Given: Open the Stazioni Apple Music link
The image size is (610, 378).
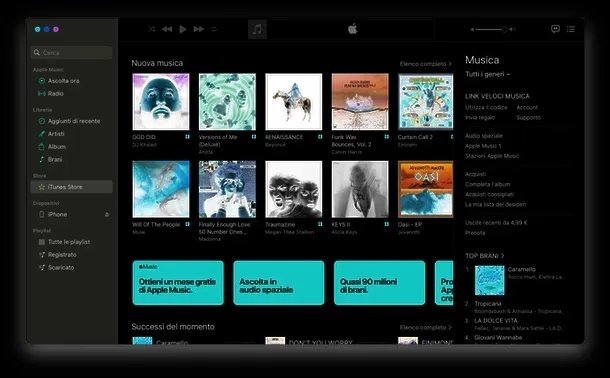Looking at the screenshot, I should pos(492,156).
